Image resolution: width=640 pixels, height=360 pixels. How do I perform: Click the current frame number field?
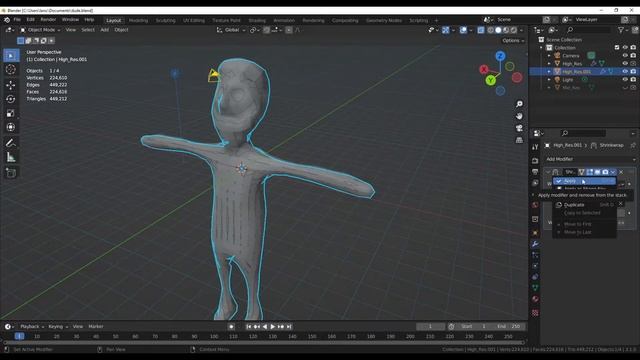(430, 327)
